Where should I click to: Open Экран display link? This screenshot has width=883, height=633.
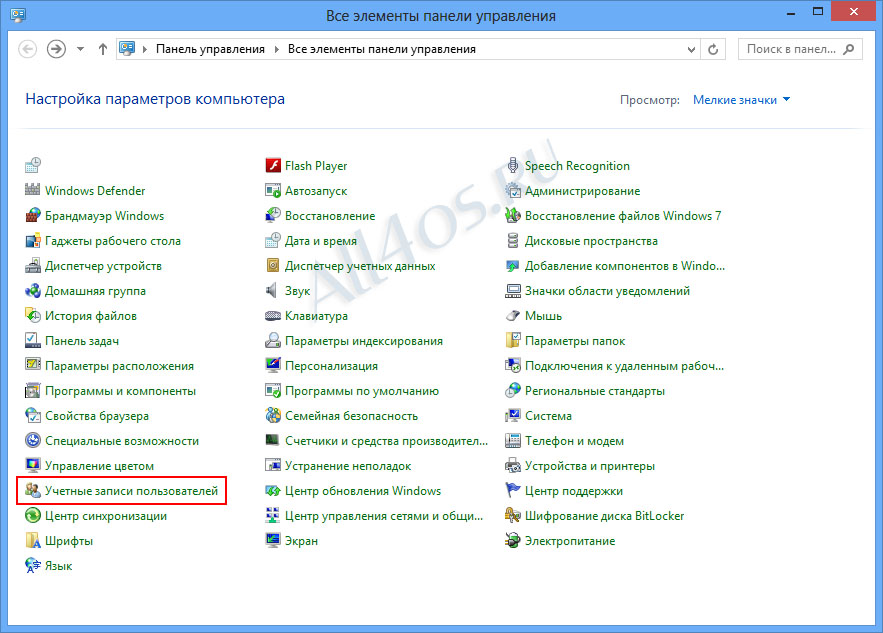301,541
